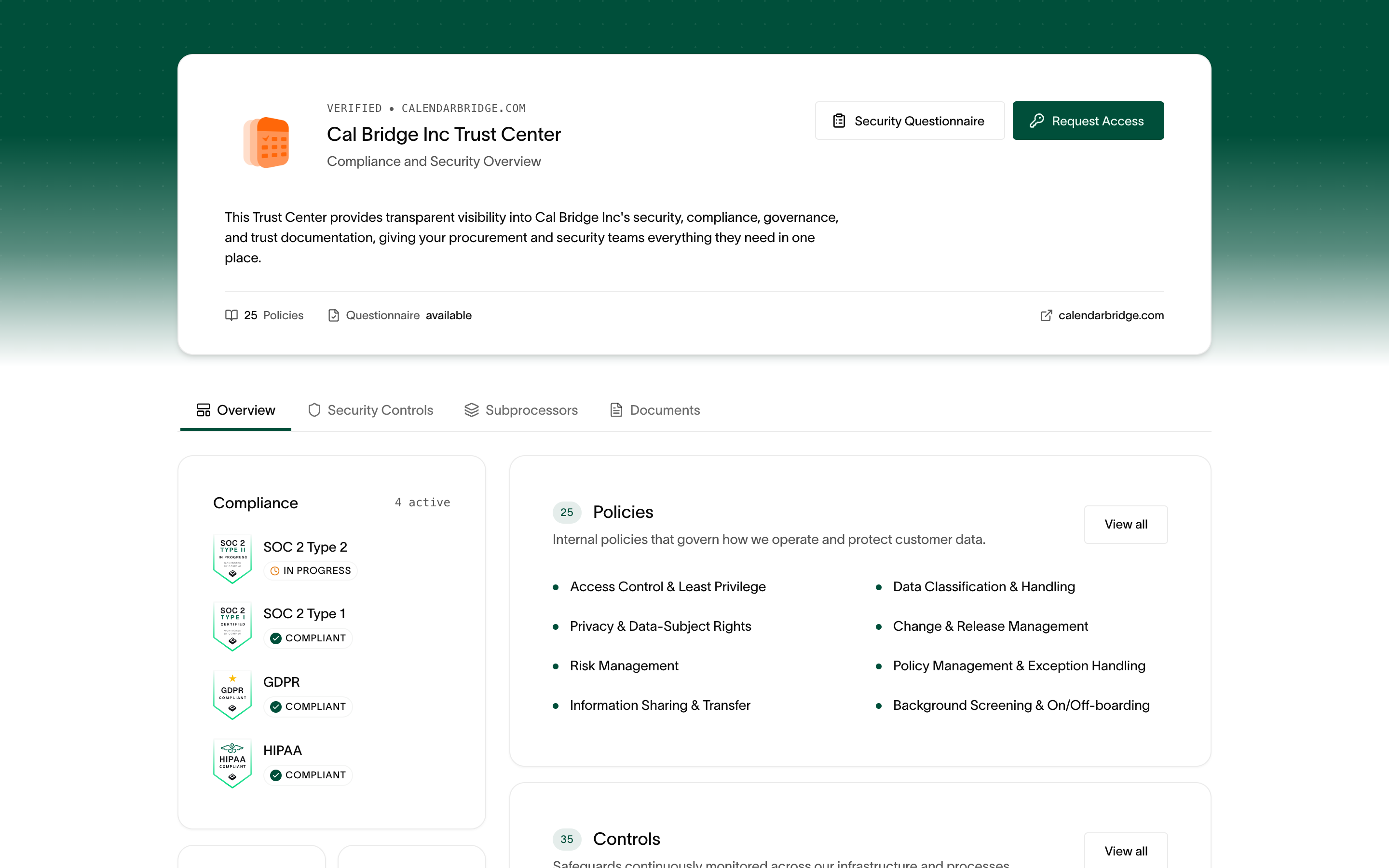Viewport: 1389px width, 868px height.
Task: Click the Controls section heading
Action: tap(626, 839)
